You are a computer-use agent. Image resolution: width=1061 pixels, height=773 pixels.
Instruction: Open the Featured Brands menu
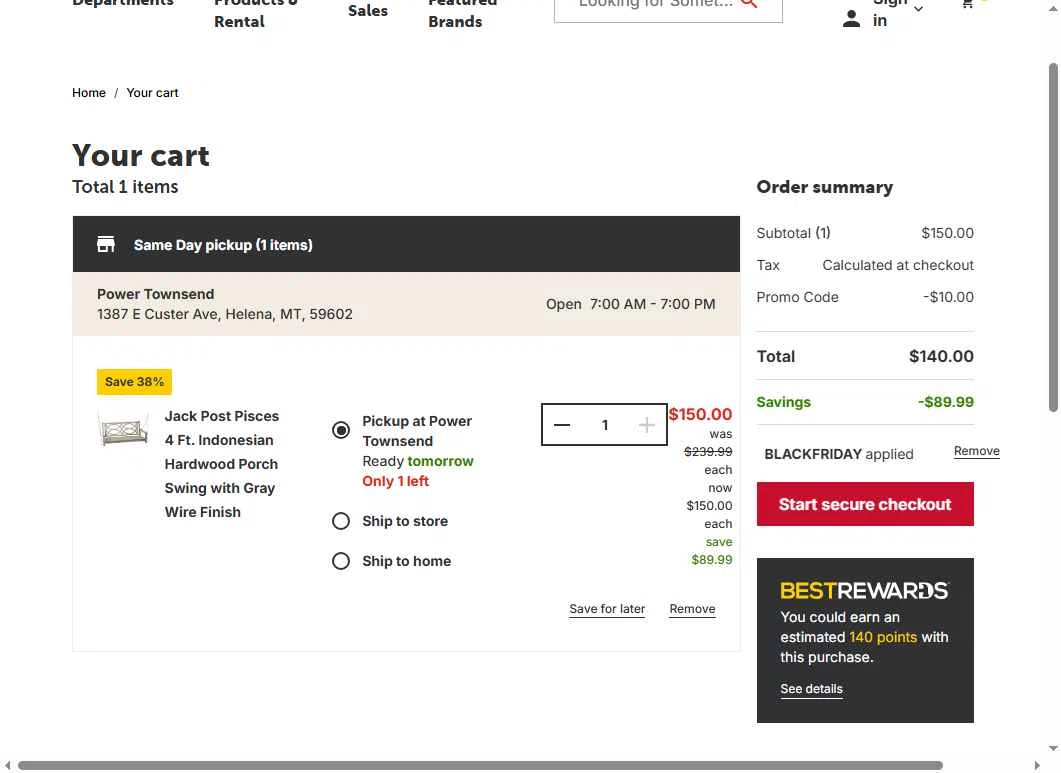pos(462,12)
